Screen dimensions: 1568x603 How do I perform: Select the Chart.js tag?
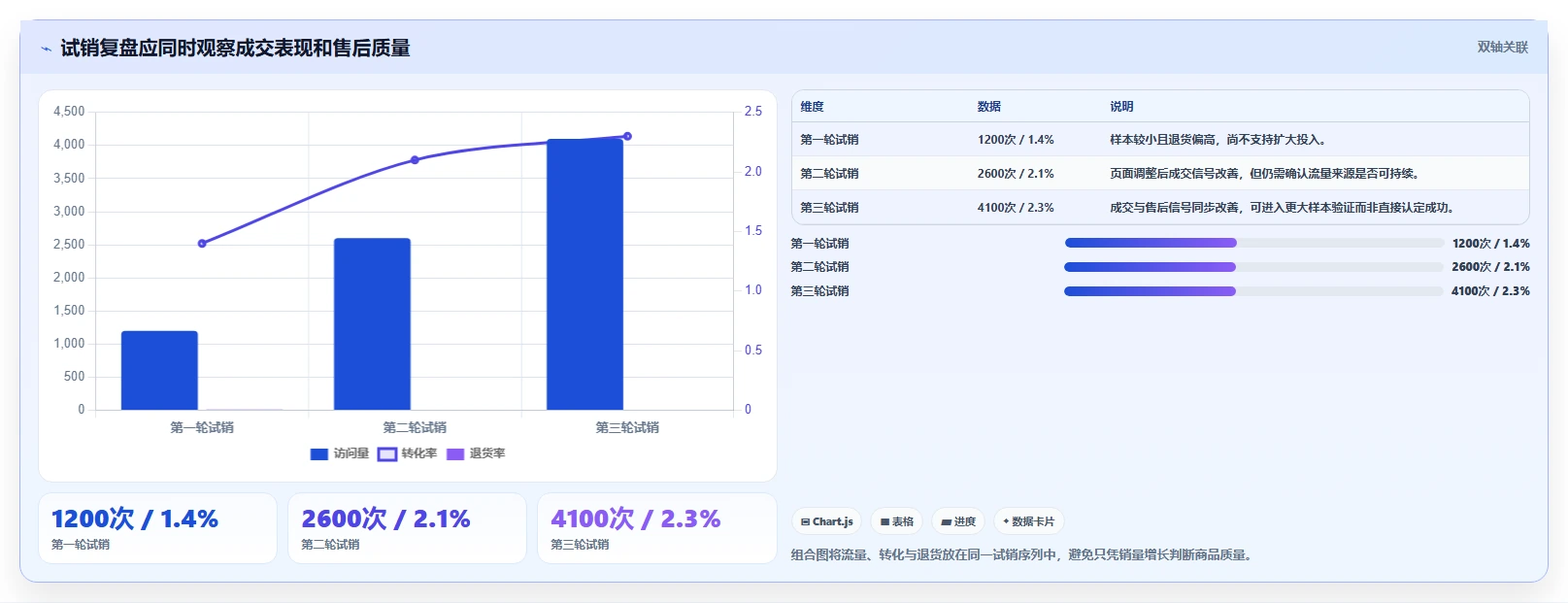click(826, 521)
